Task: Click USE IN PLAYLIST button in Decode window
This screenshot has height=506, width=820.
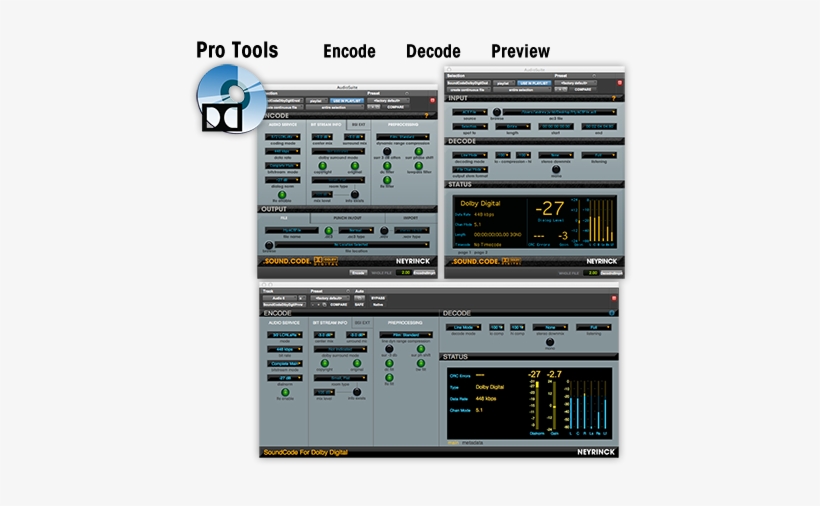Action: coord(534,83)
